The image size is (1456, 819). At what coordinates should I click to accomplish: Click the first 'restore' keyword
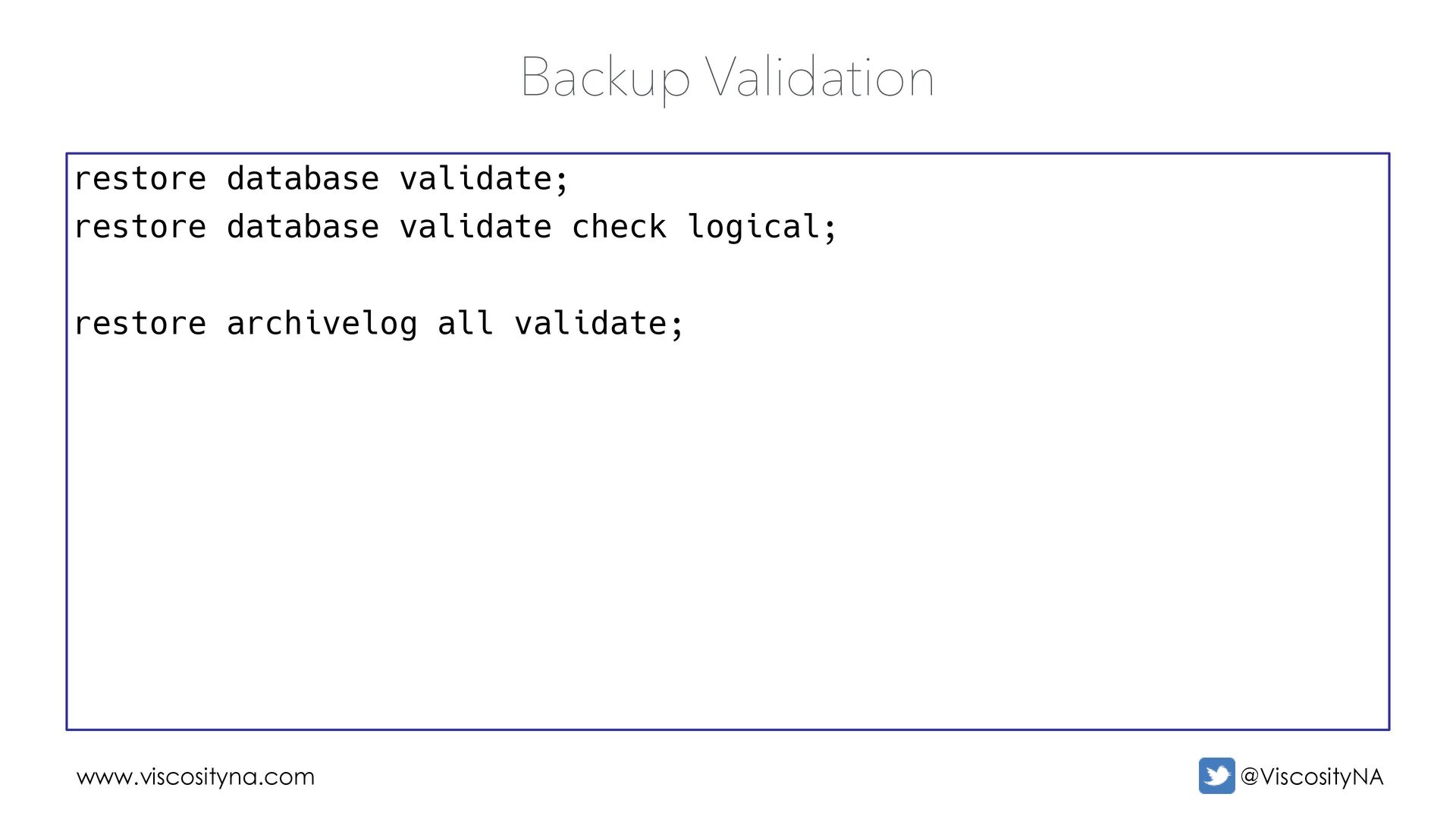[x=140, y=179]
